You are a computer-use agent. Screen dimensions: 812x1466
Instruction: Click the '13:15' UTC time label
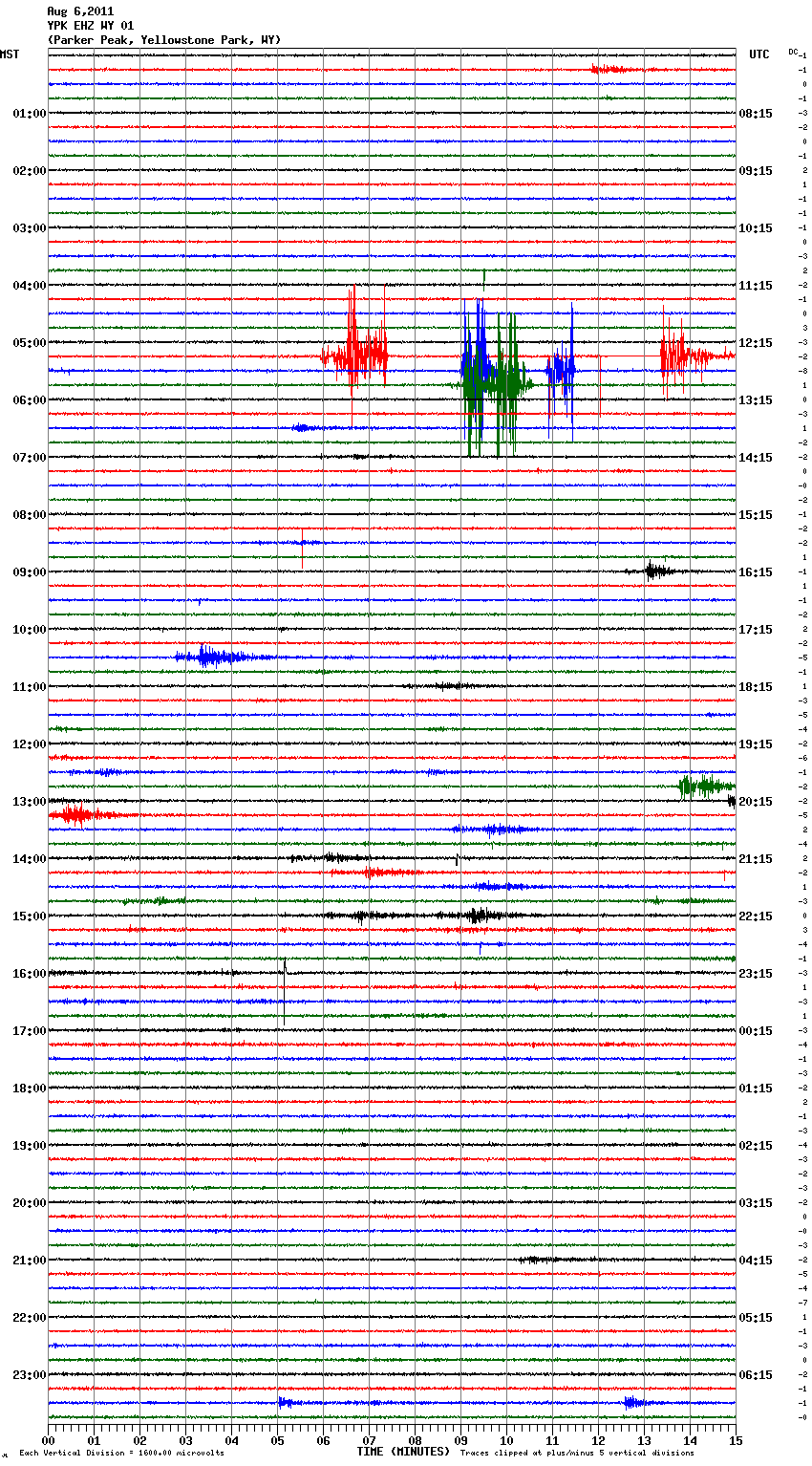pyautogui.click(x=756, y=400)
